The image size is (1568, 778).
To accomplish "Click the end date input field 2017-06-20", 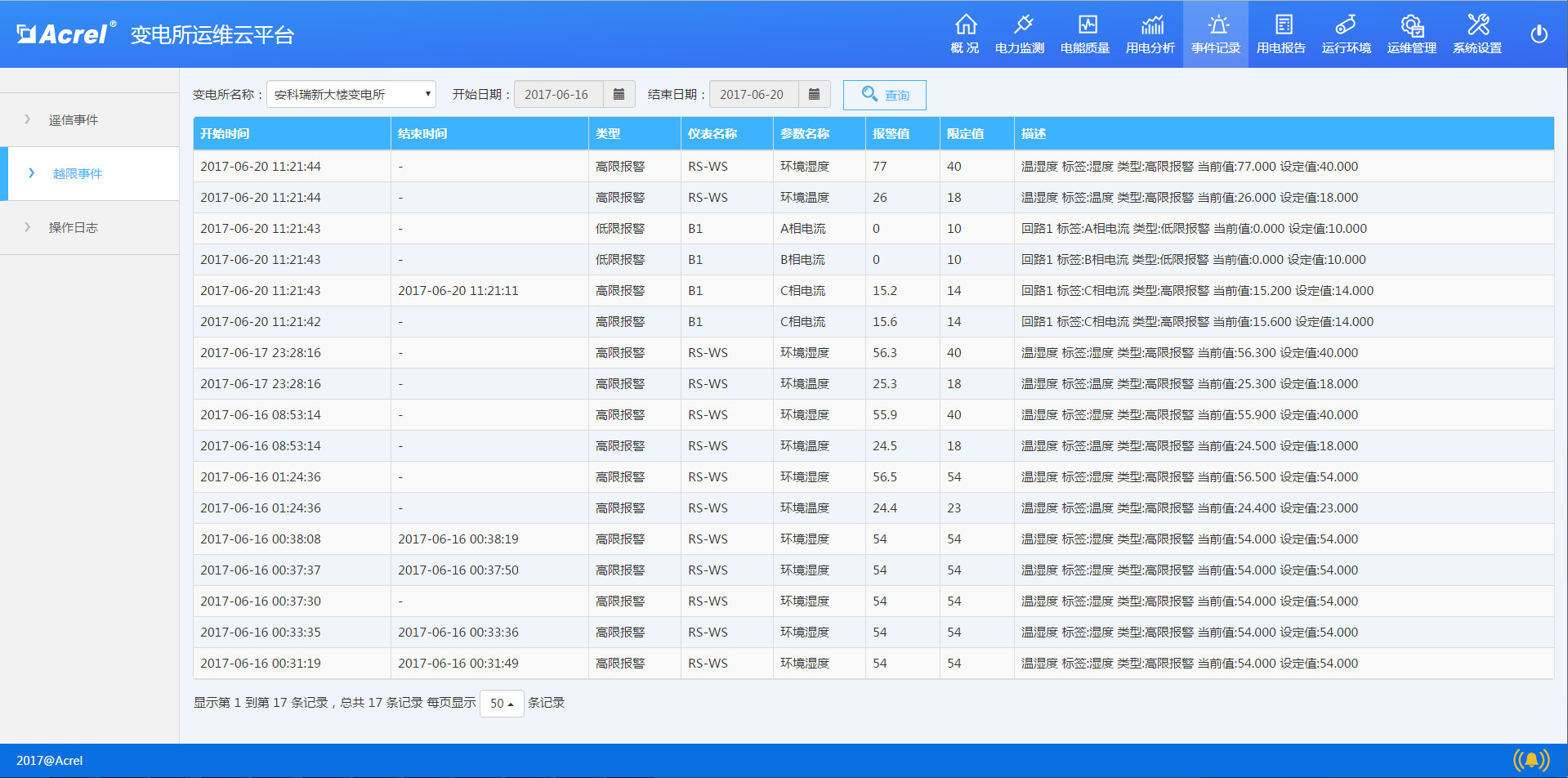I will [752, 94].
